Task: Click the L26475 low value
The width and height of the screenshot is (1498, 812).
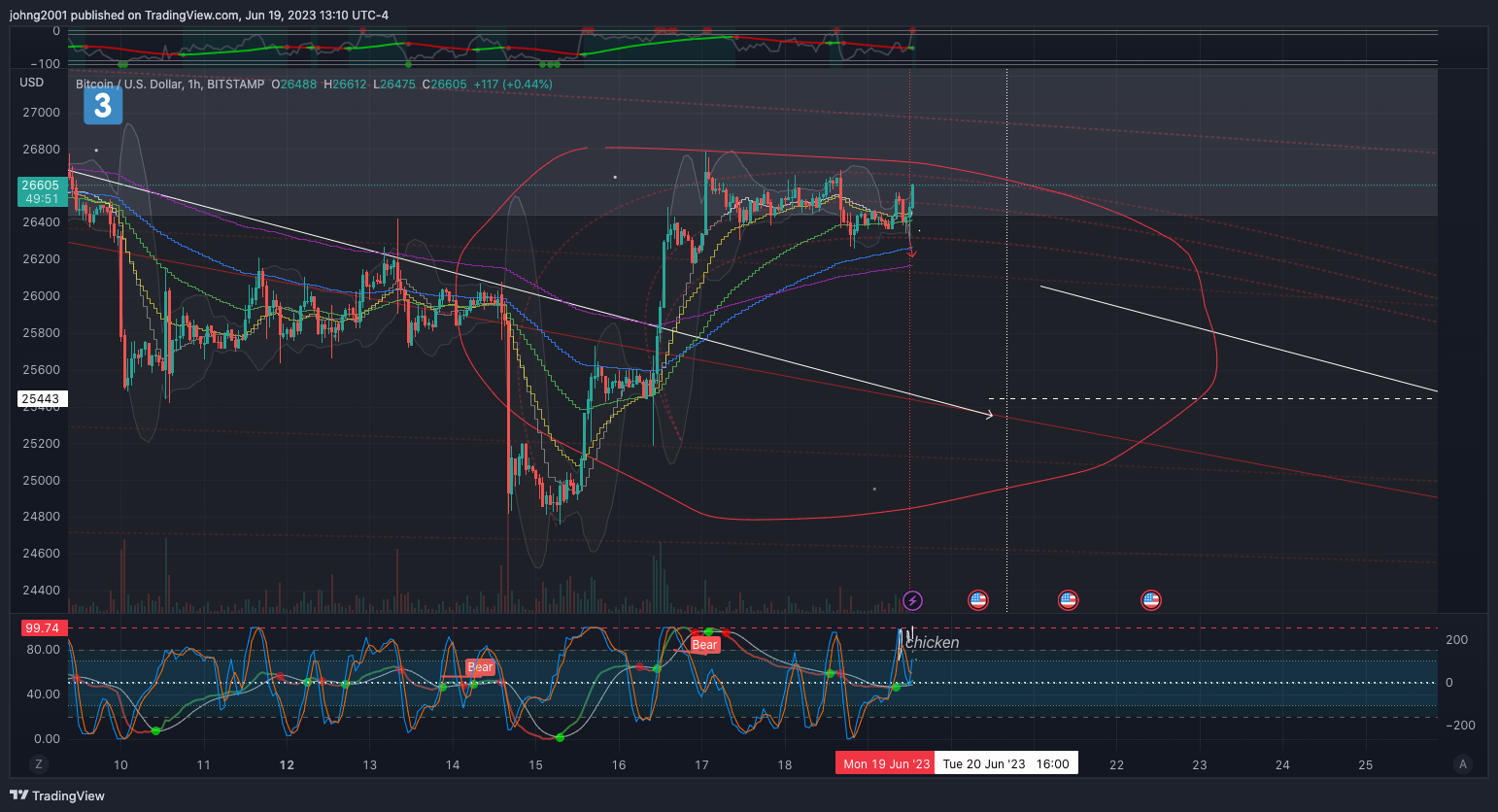Action: click(393, 85)
